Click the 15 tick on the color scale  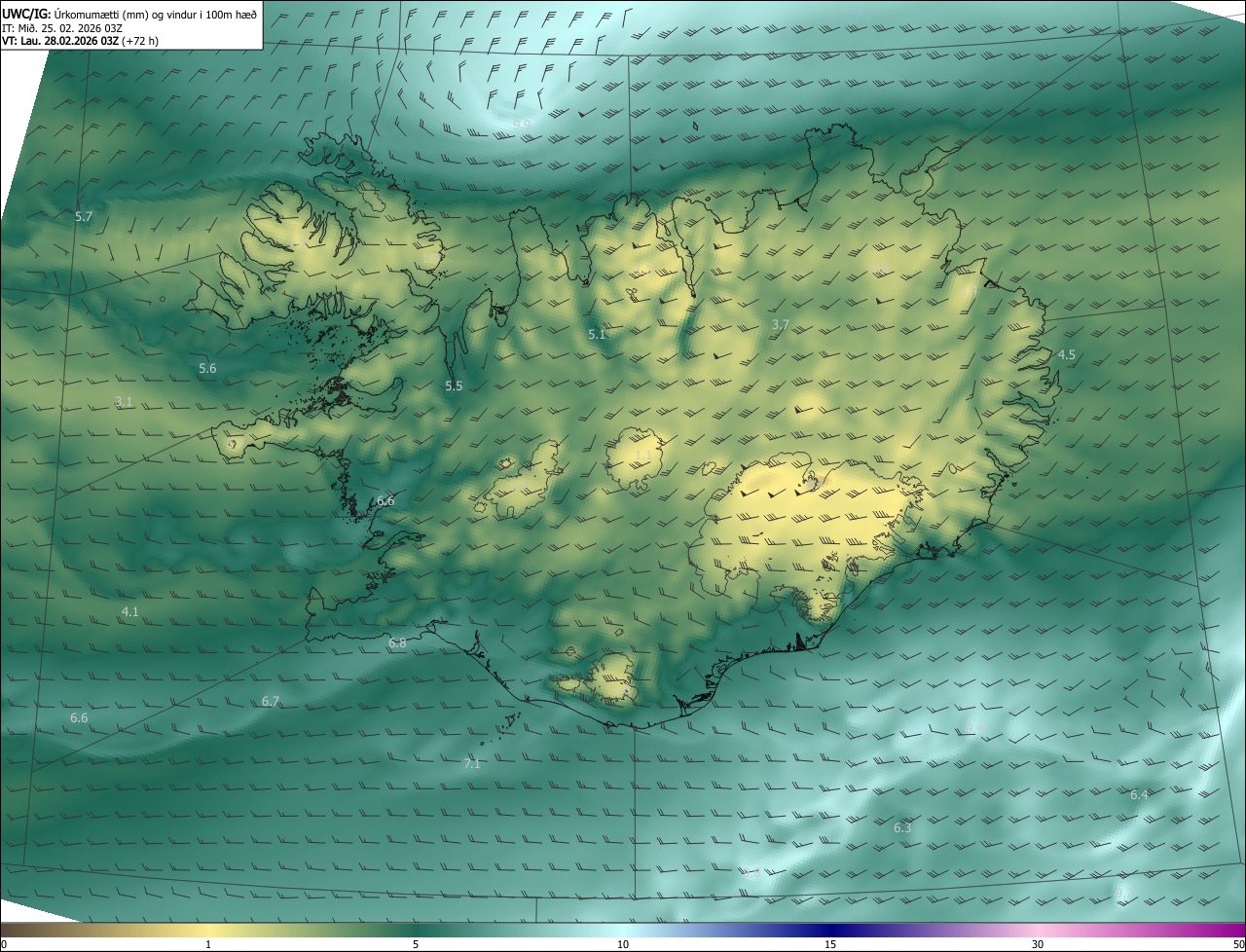[x=830, y=945]
